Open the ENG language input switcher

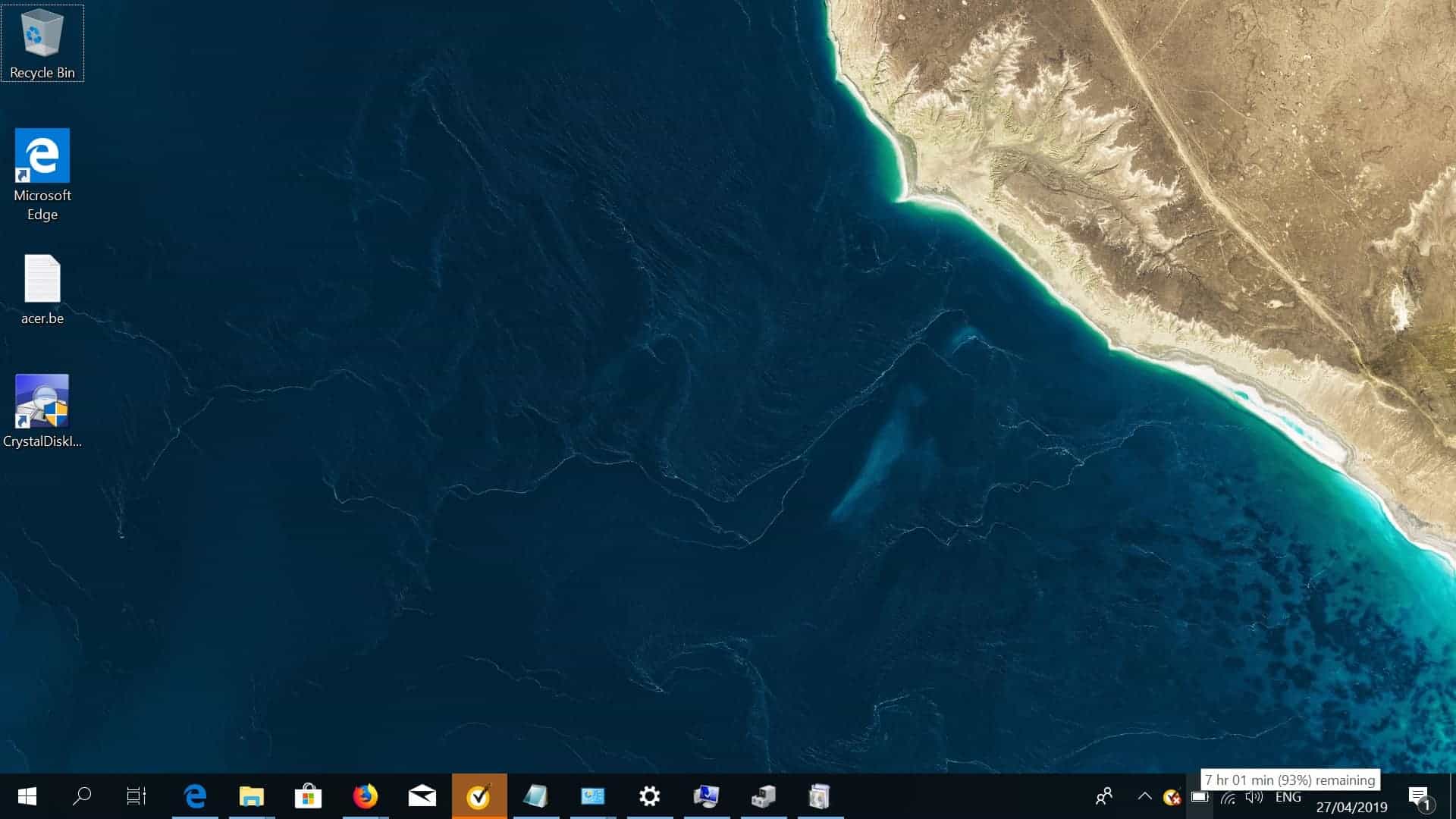click(1288, 797)
